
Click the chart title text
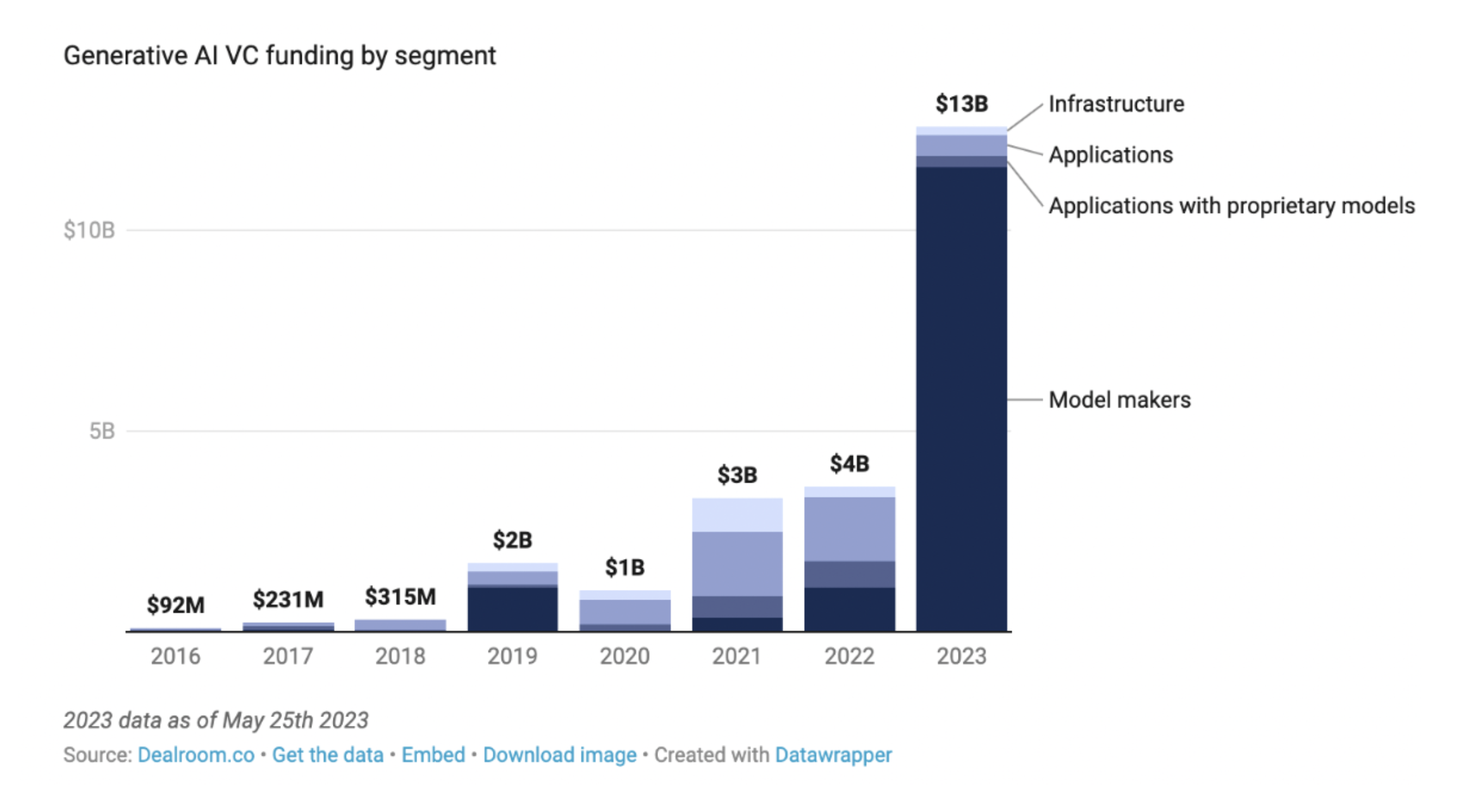coord(279,56)
